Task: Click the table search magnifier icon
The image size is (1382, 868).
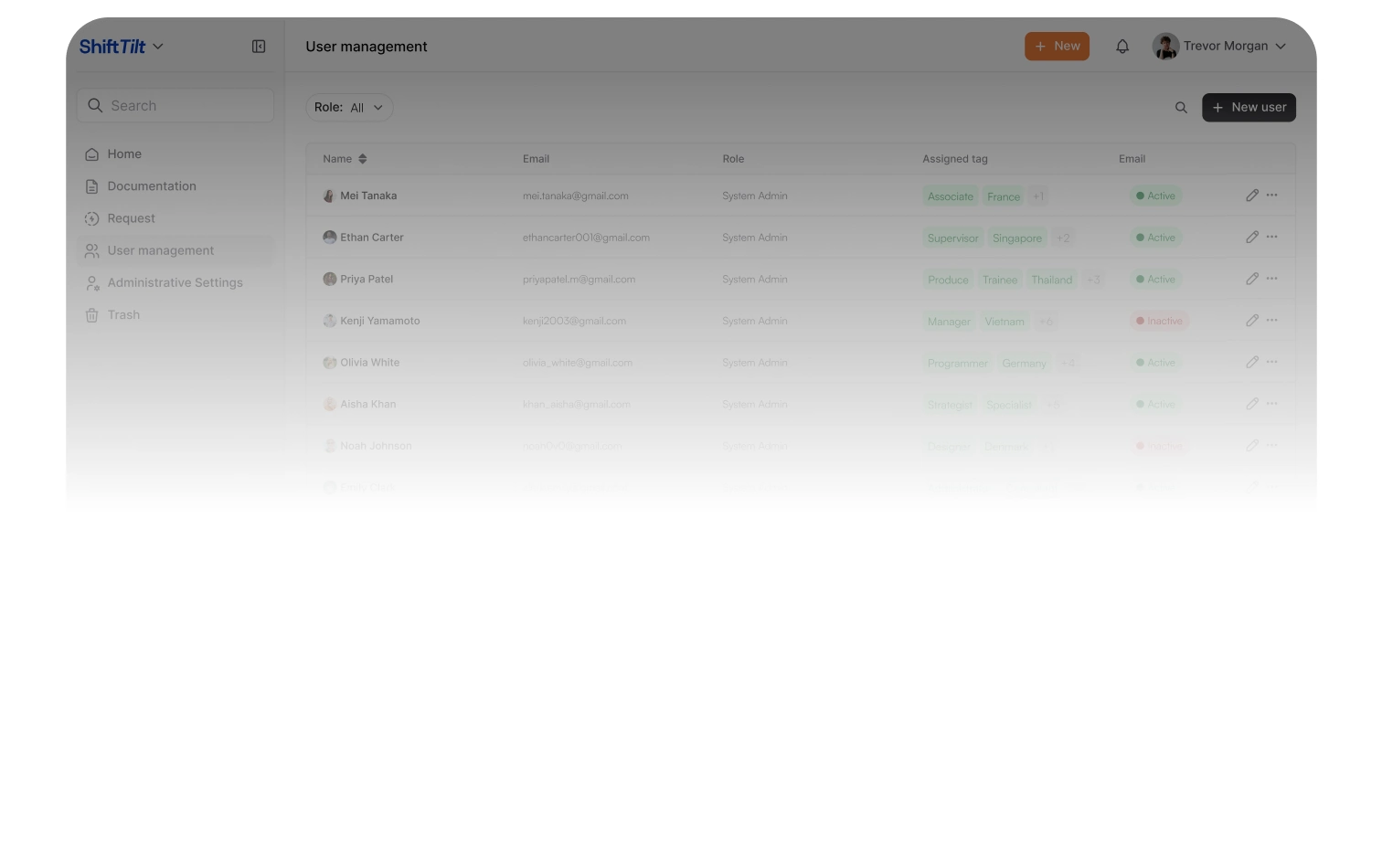Action: pyautogui.click(x=1181, y=108)
